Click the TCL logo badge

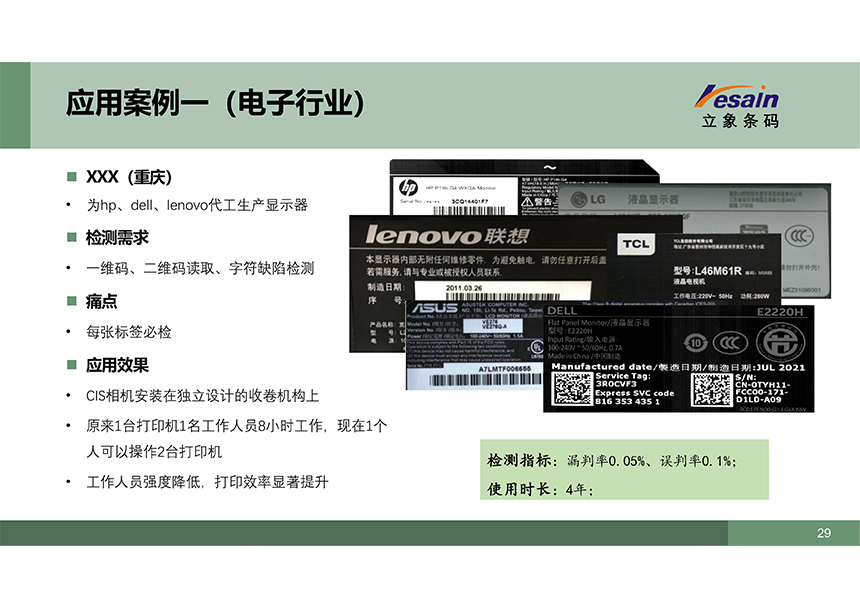click(x=636, y=244)
